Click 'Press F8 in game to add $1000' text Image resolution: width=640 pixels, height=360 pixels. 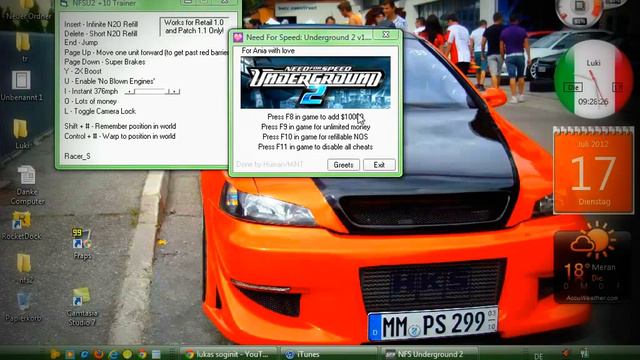click(315, 117)
